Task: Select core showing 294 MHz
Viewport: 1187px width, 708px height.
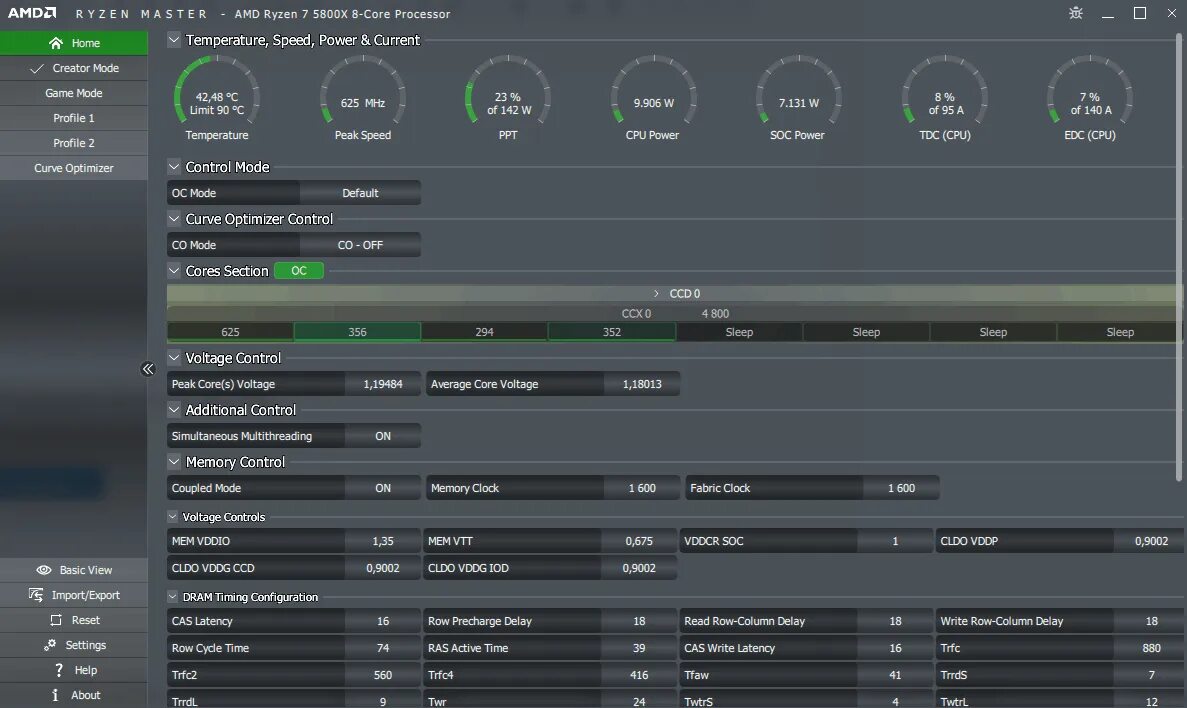Action: pyautogui.click(x=484, y=332)
